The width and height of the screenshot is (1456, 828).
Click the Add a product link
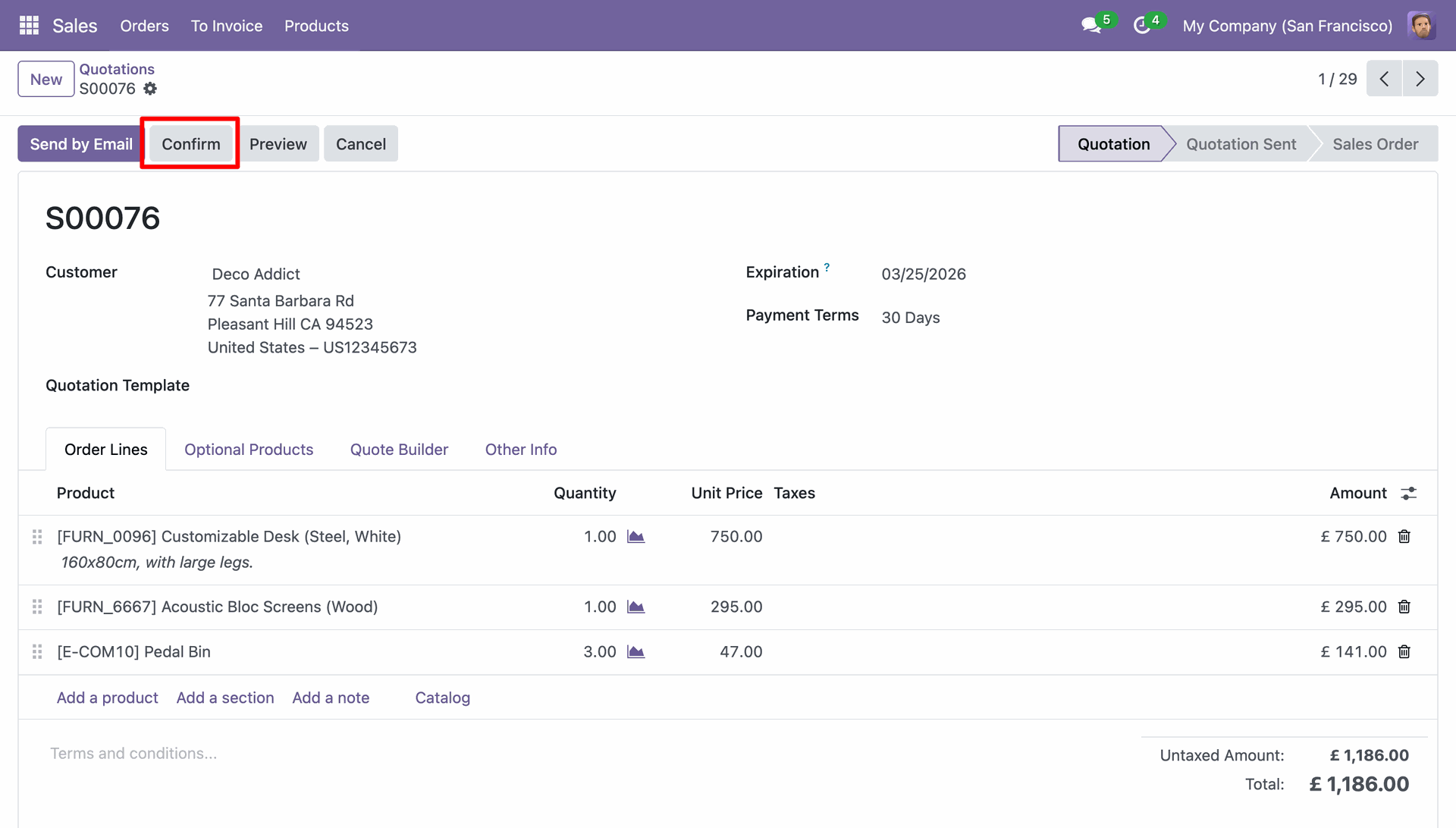pos(107,698)
